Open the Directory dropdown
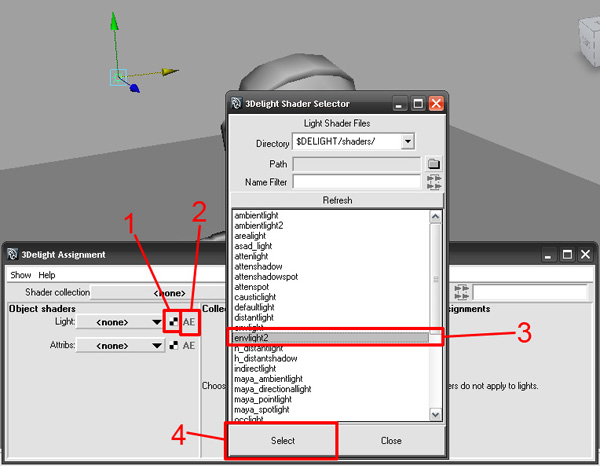 (x=408, y=142)
